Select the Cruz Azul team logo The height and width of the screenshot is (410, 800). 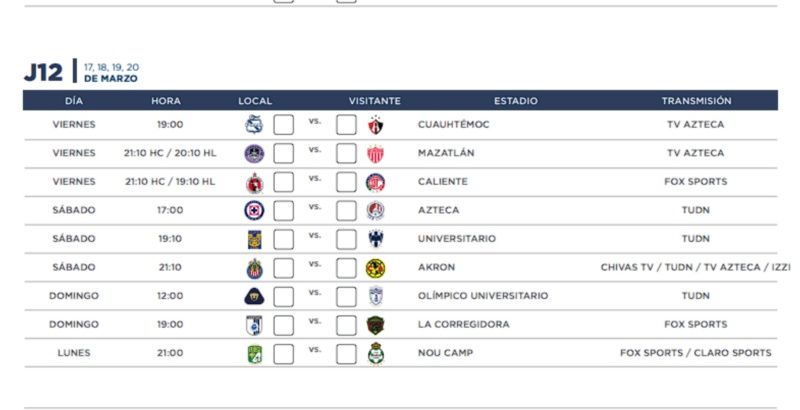(254, 211)
